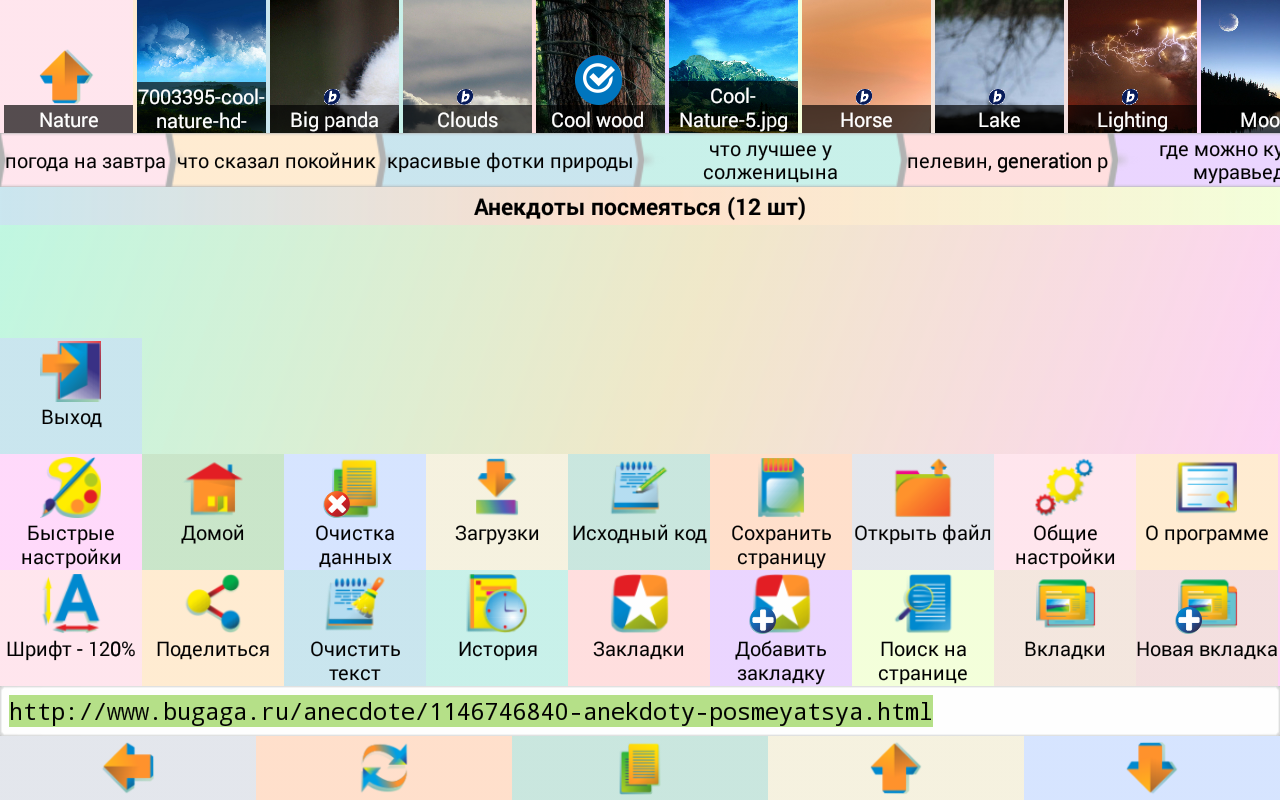The image size is (1280, 800).
Task: Jump down using bottom down-arrow
Action: click(x=1152, y=768)
